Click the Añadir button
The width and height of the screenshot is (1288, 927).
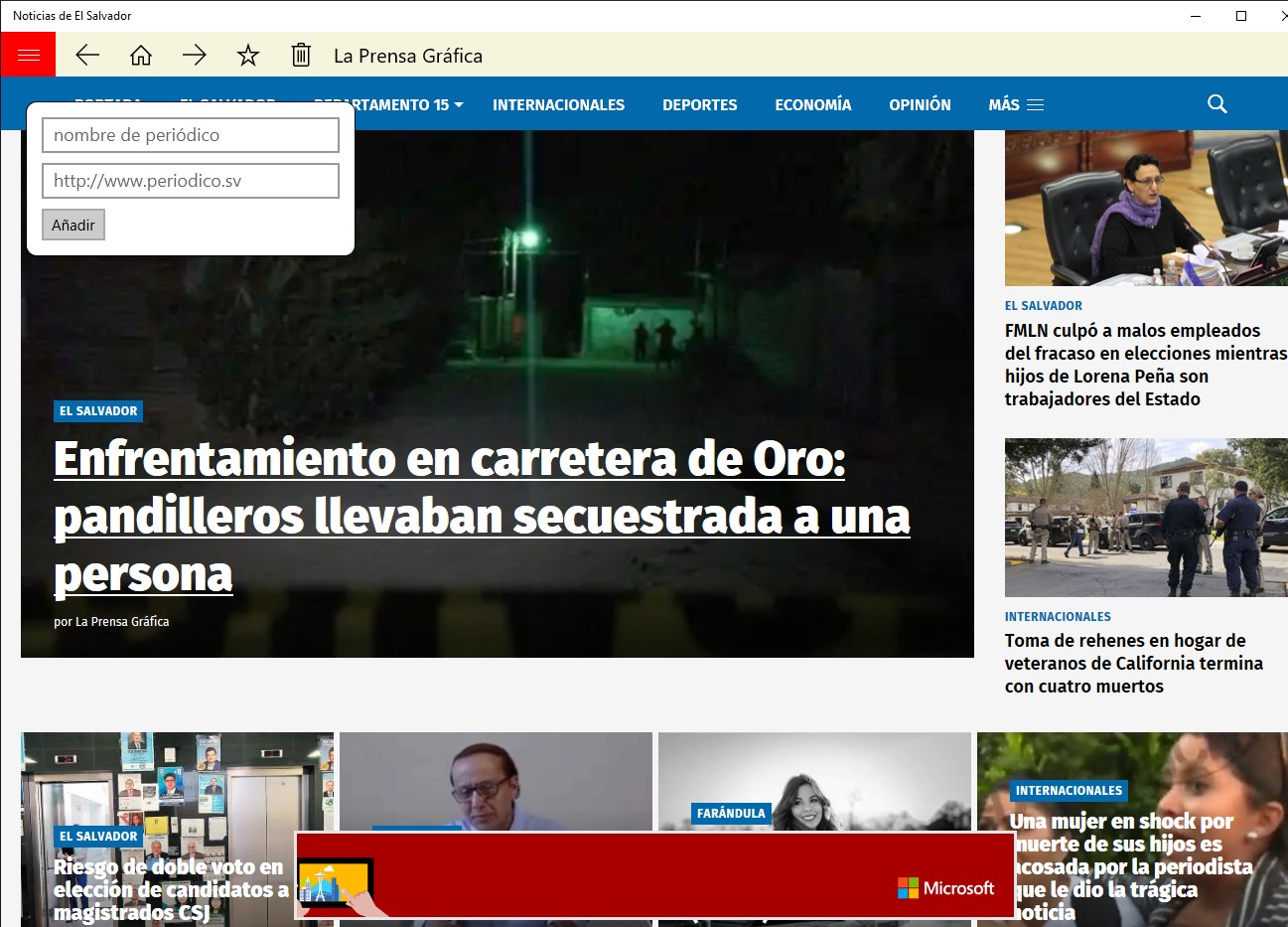pyautogui.click(x=73, y=225)
